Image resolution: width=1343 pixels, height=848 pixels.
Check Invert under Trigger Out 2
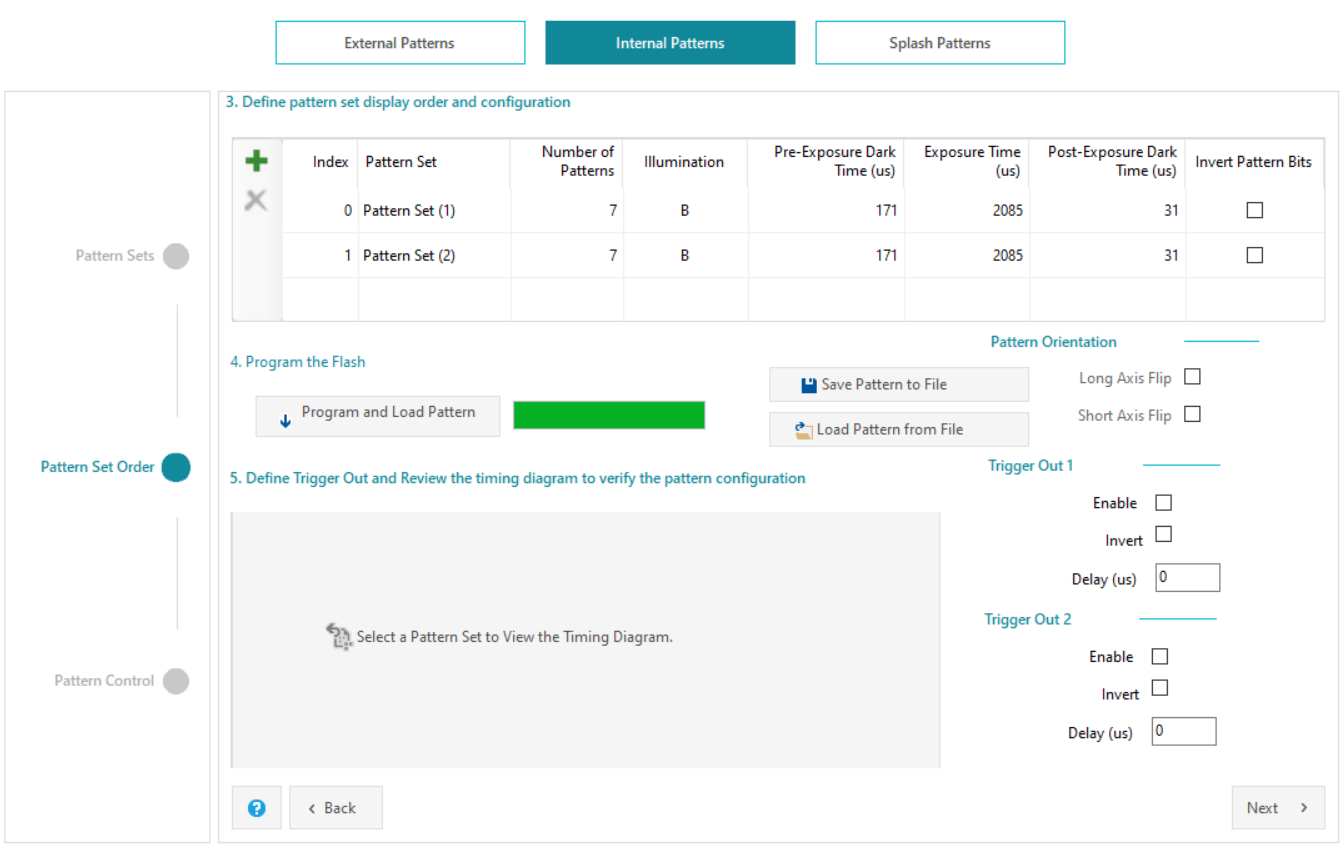[1160, 688]
